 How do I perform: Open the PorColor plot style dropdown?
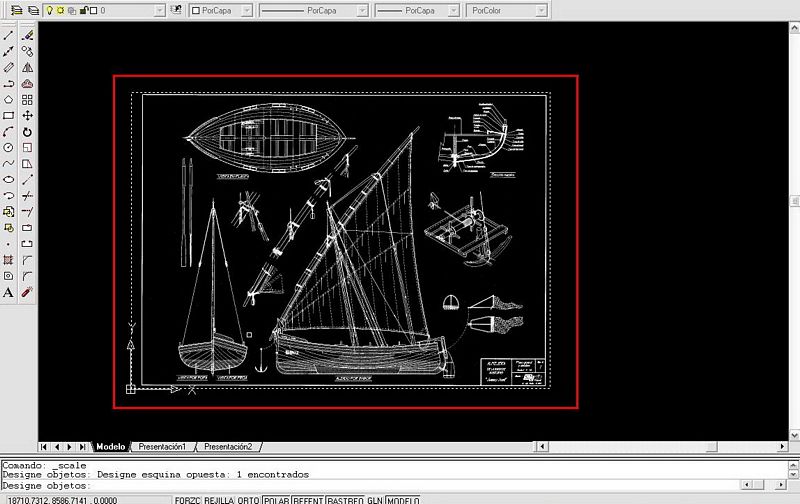coord(541,11)
